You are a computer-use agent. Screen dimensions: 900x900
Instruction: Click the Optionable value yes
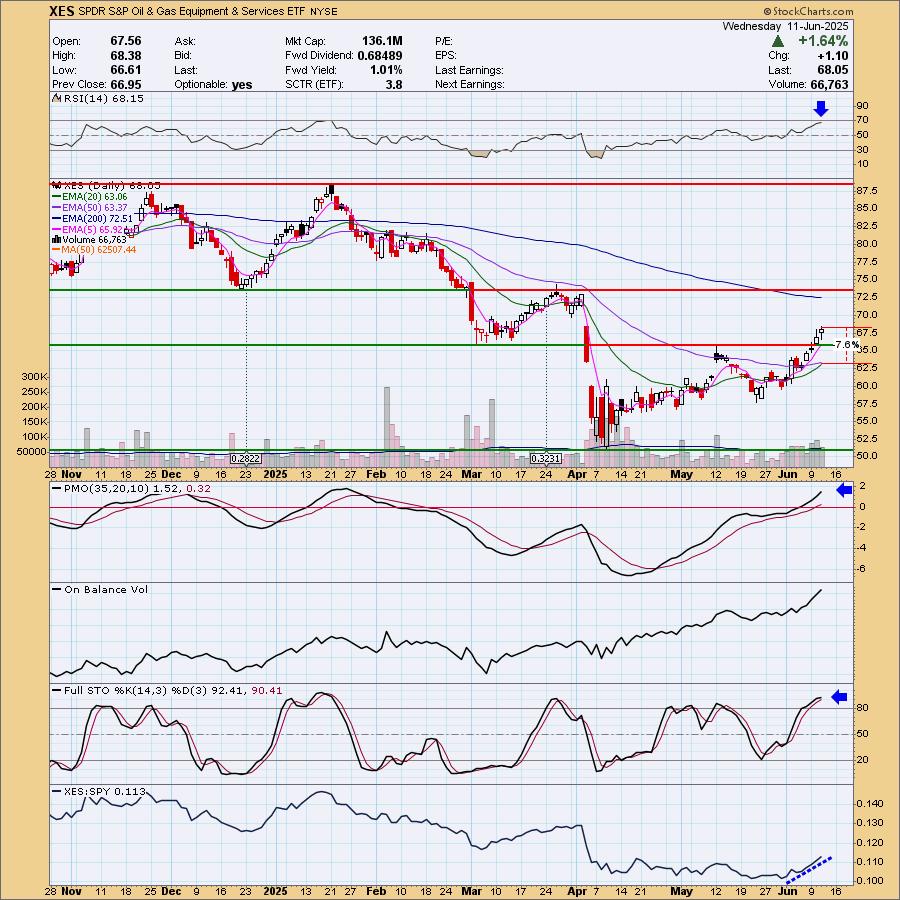pos(242,84)
